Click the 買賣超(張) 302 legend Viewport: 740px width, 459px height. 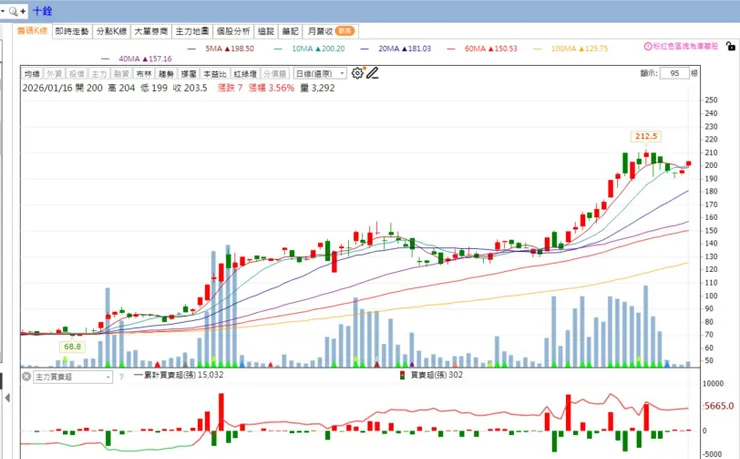coord(431,375)
